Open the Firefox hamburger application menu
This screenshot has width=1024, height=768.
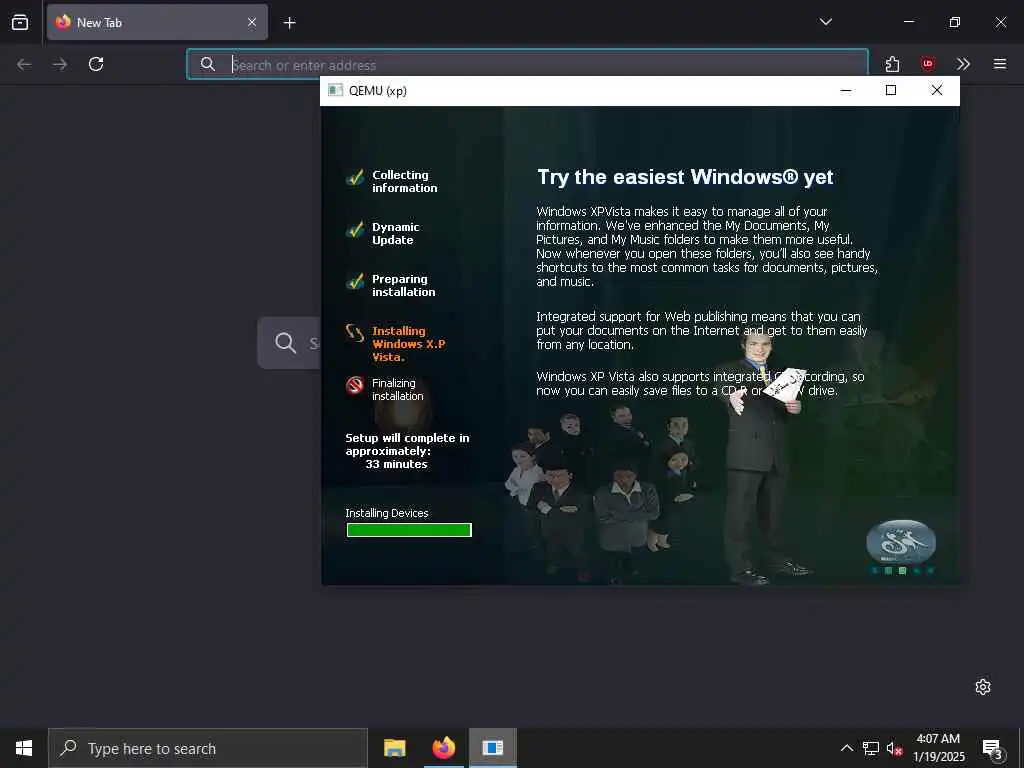(1000, 64)
